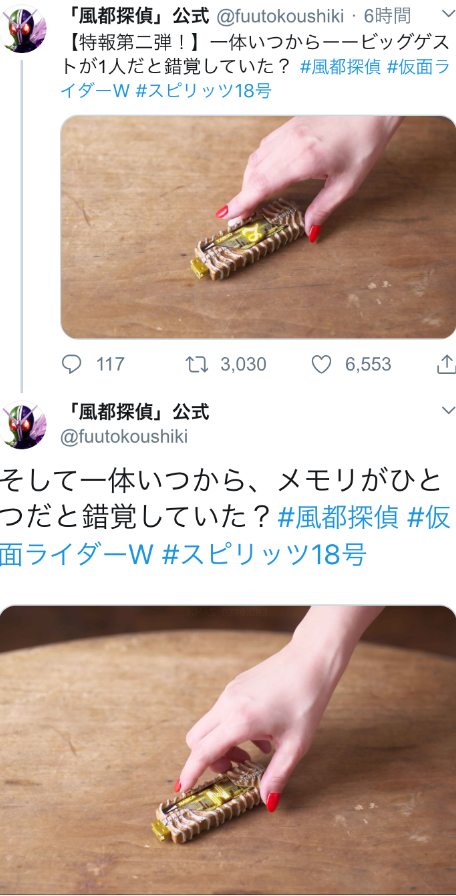The image size is (456, 896).
Task: Open #スピリッツ18号 hashtag in first tweet
Action: (203, 91)
